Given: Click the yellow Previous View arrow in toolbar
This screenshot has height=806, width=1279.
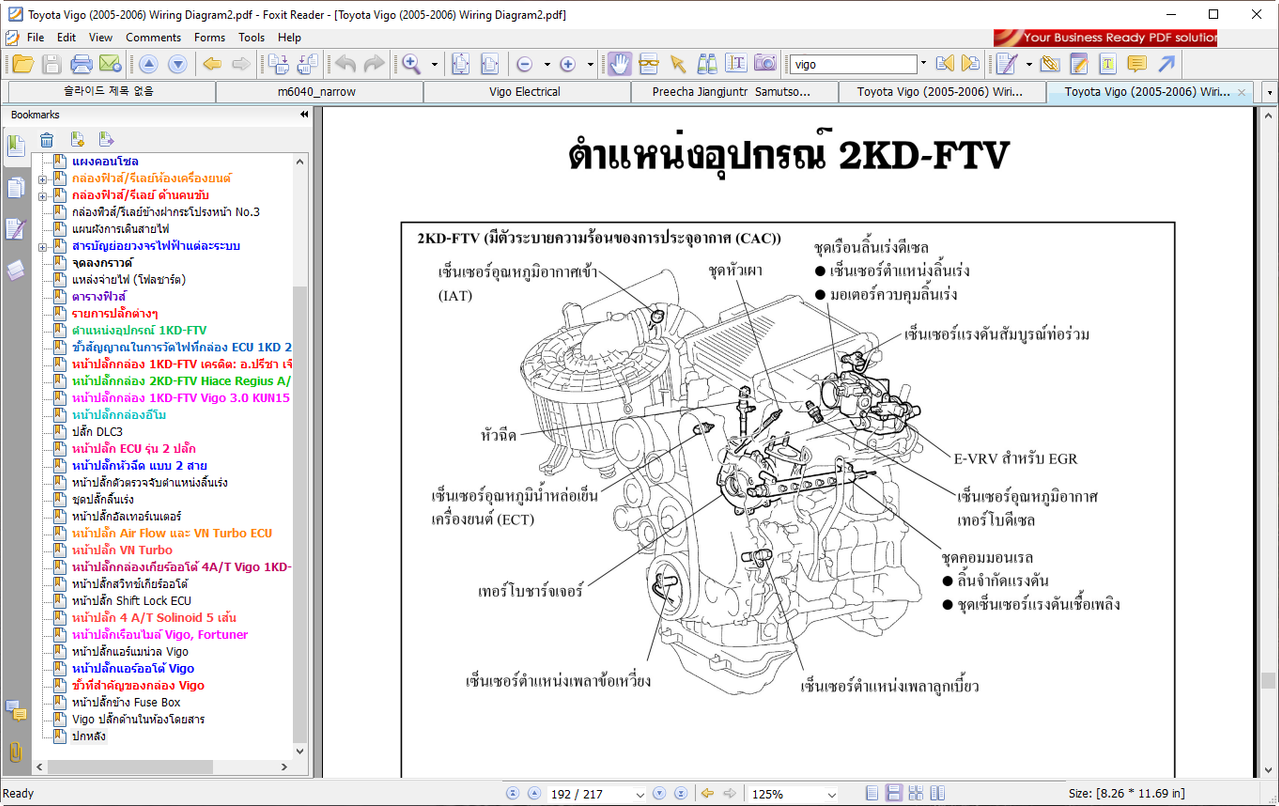Looking at the screenshot, I should pos(212,64).
